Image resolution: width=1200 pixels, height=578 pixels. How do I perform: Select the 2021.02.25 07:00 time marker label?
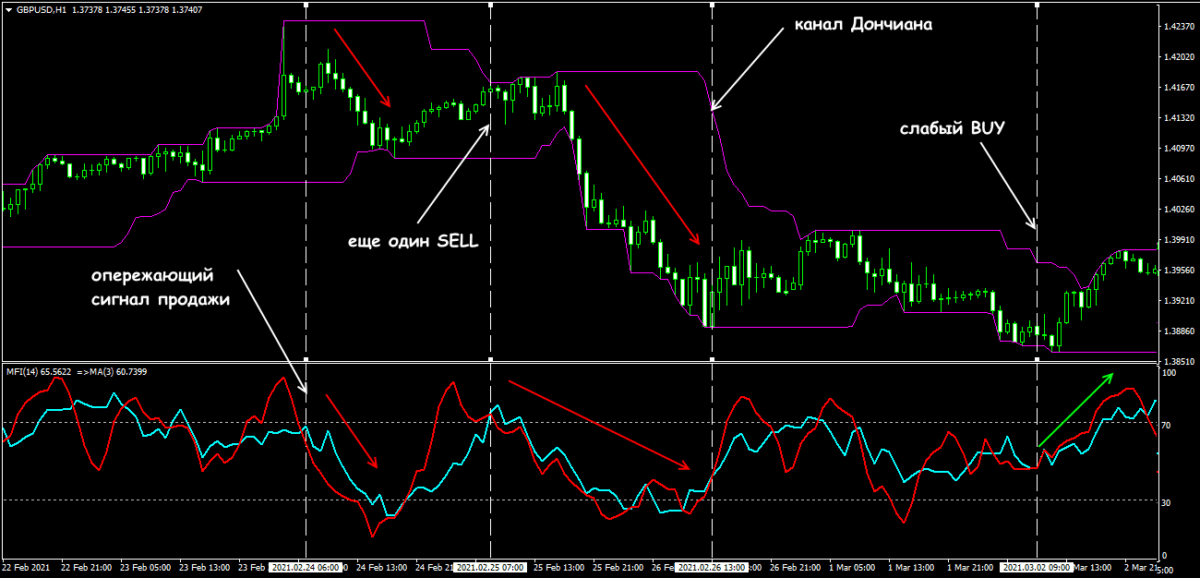[490, 567]
